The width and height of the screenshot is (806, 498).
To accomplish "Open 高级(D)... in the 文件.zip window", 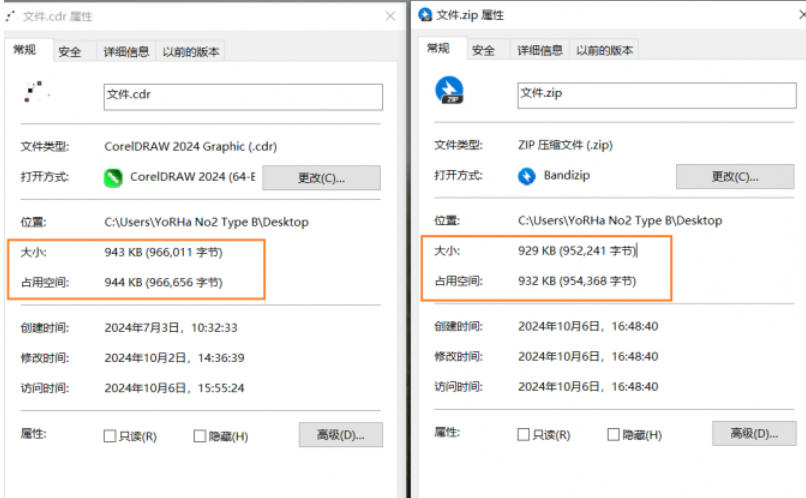I will pos(754,433).
